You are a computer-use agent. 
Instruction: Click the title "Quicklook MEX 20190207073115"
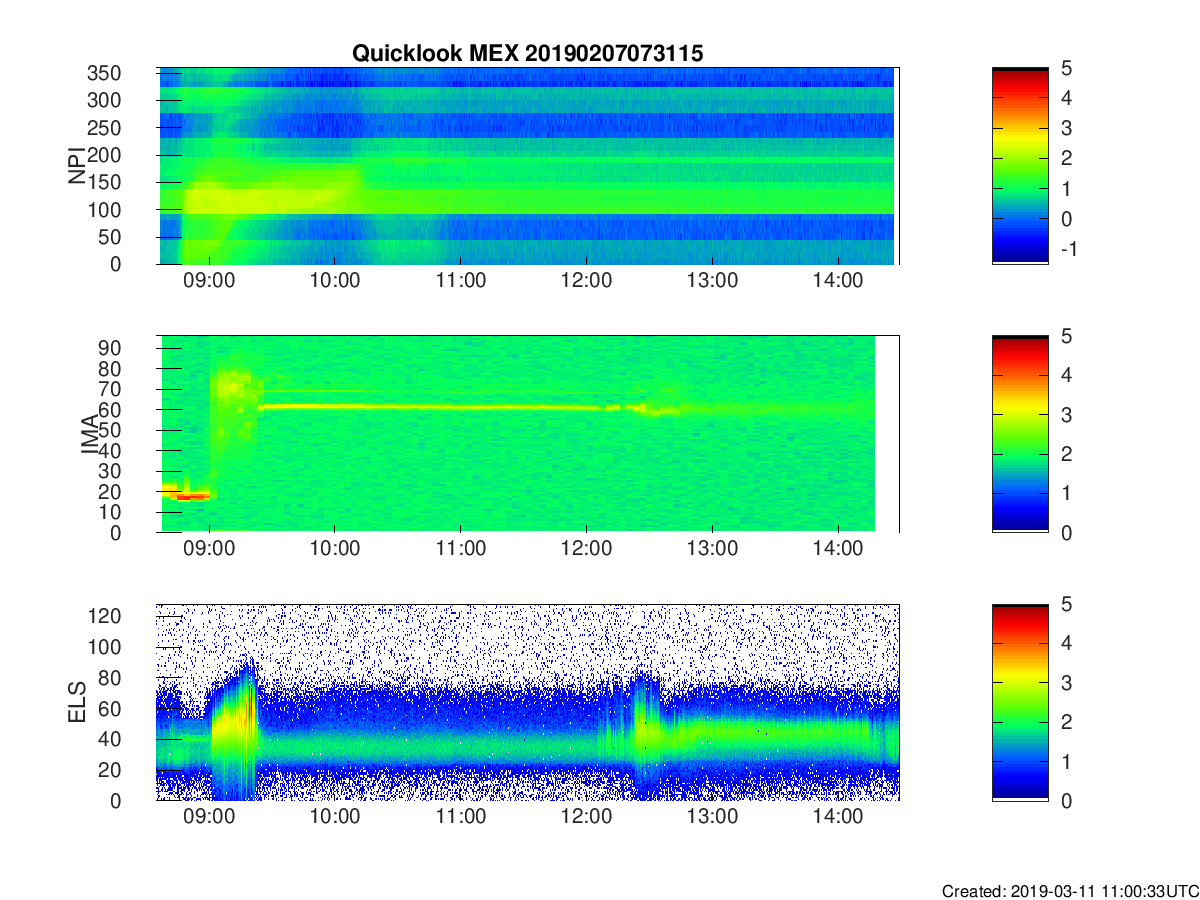coord(527,54)
